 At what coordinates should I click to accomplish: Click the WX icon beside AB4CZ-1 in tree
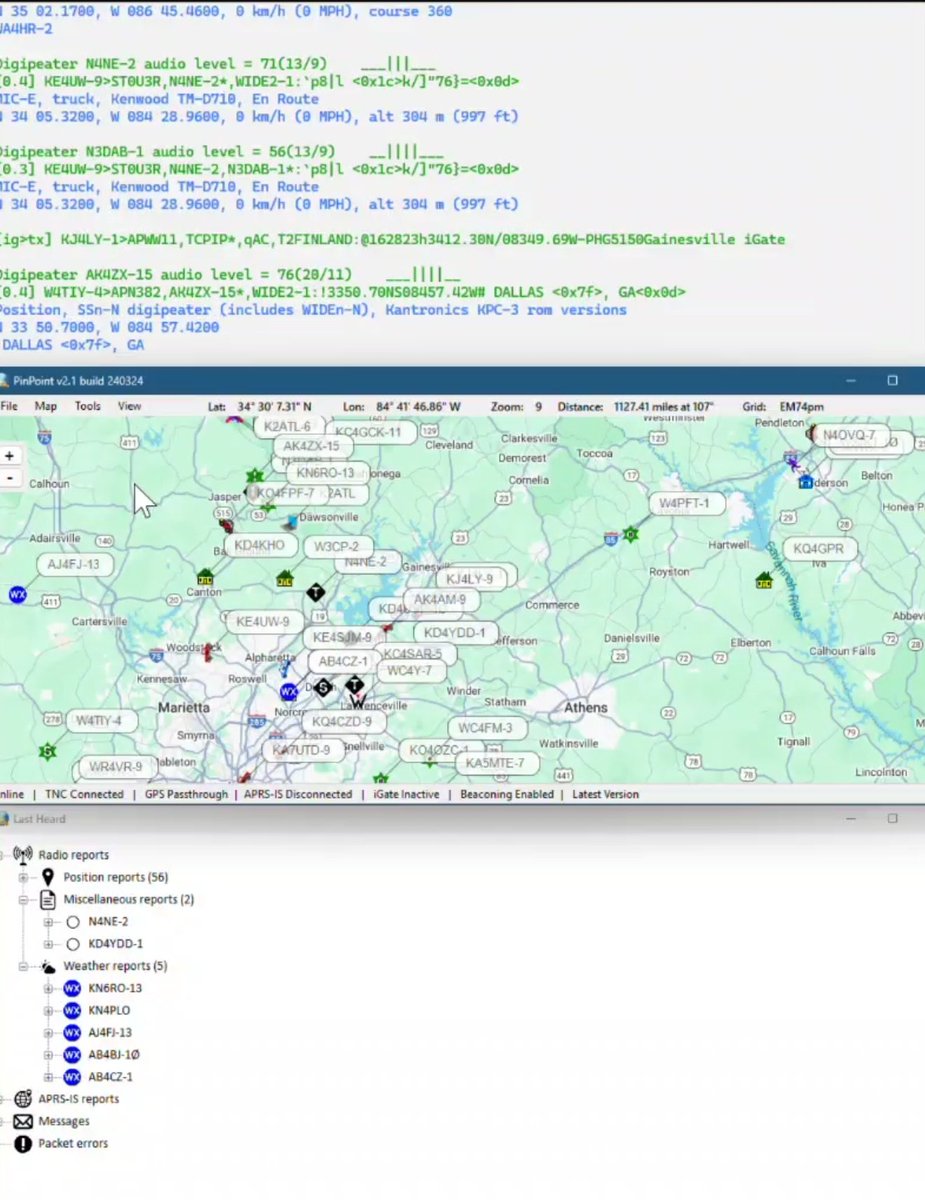click(72, 1077)
